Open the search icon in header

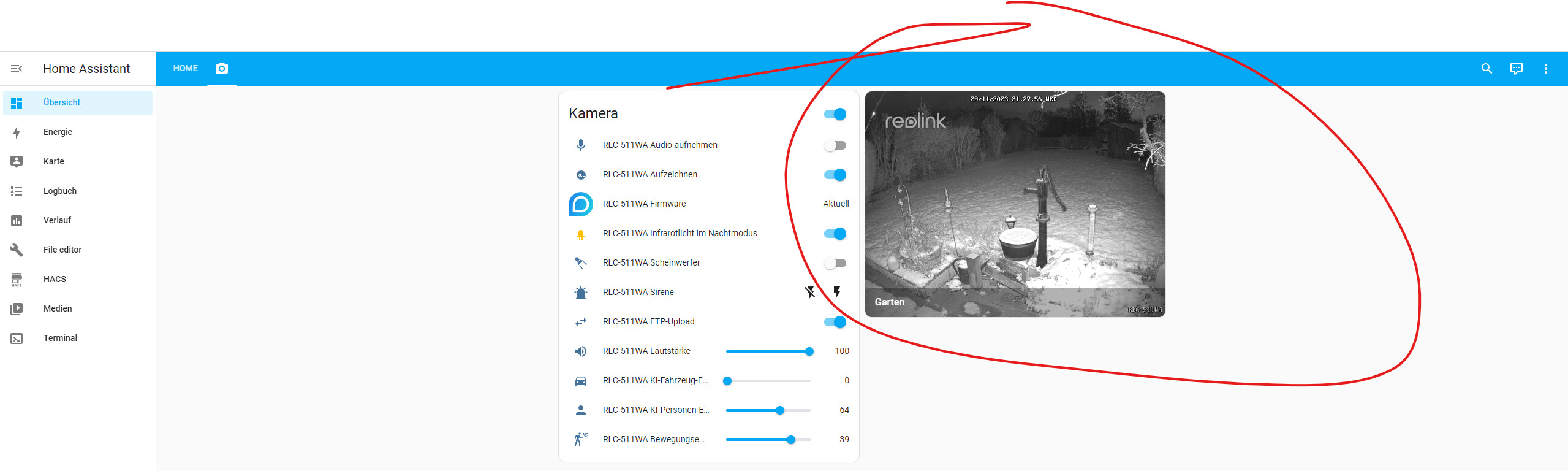click(x=1487, y=69)
